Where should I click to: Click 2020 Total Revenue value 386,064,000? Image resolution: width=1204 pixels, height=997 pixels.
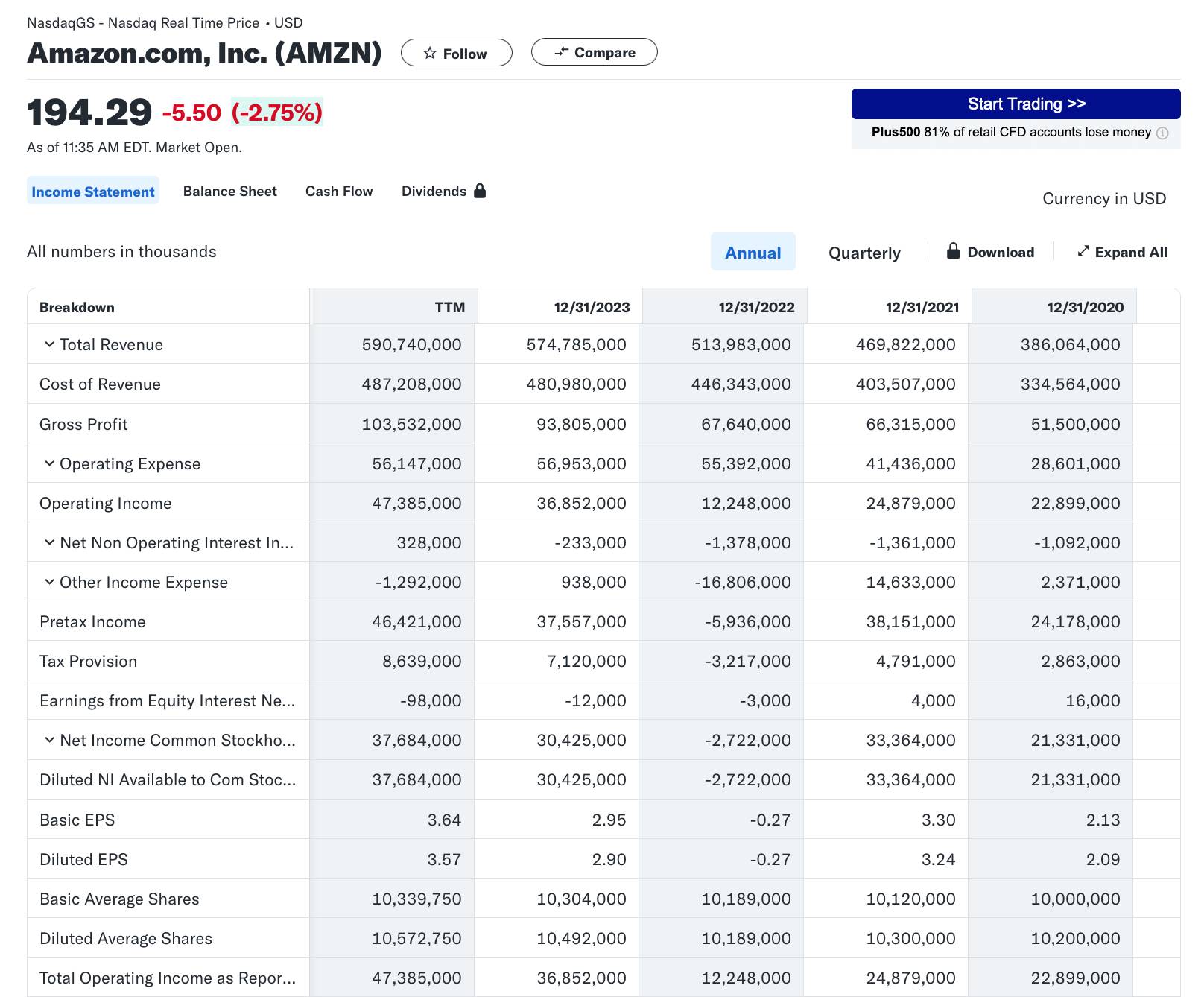tap(1070, 344)
